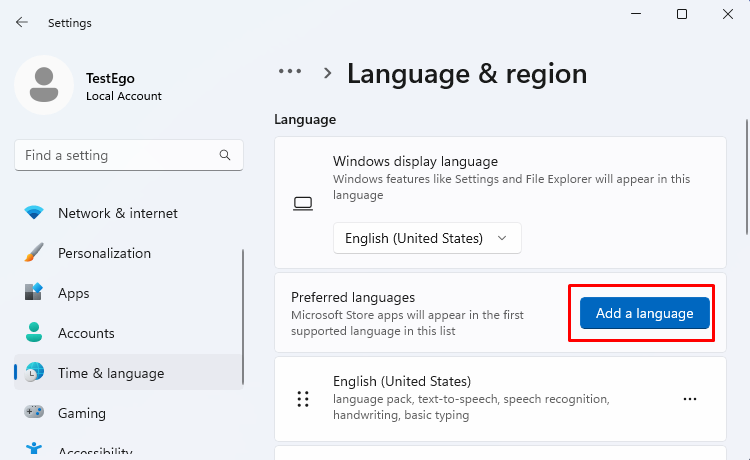Click the Settings window title text
The height and width of the screenshot is (460, 750).
(x=69, y=23)
